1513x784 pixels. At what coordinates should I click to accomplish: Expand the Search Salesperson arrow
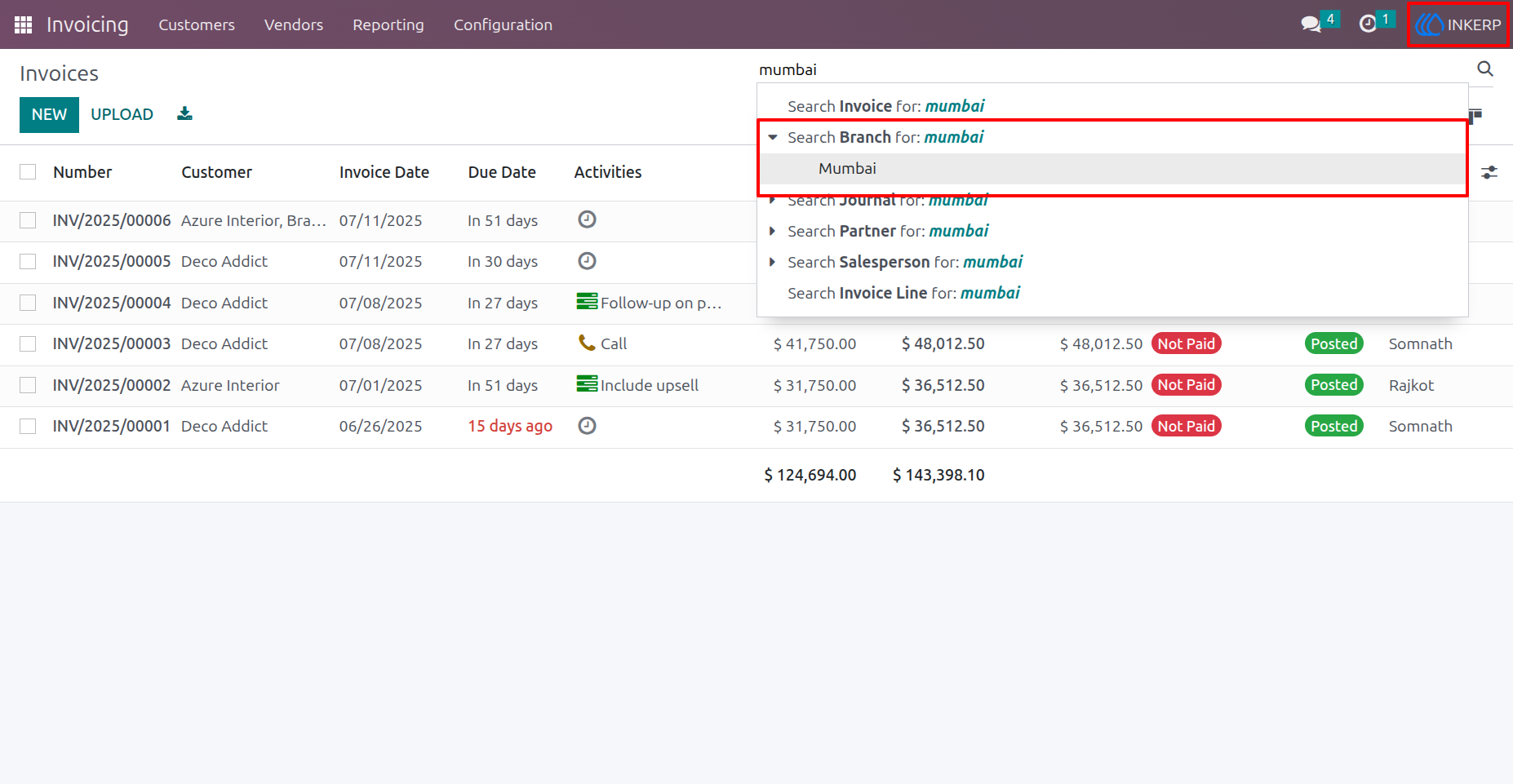pyautogui.click(x=773, y=262)
